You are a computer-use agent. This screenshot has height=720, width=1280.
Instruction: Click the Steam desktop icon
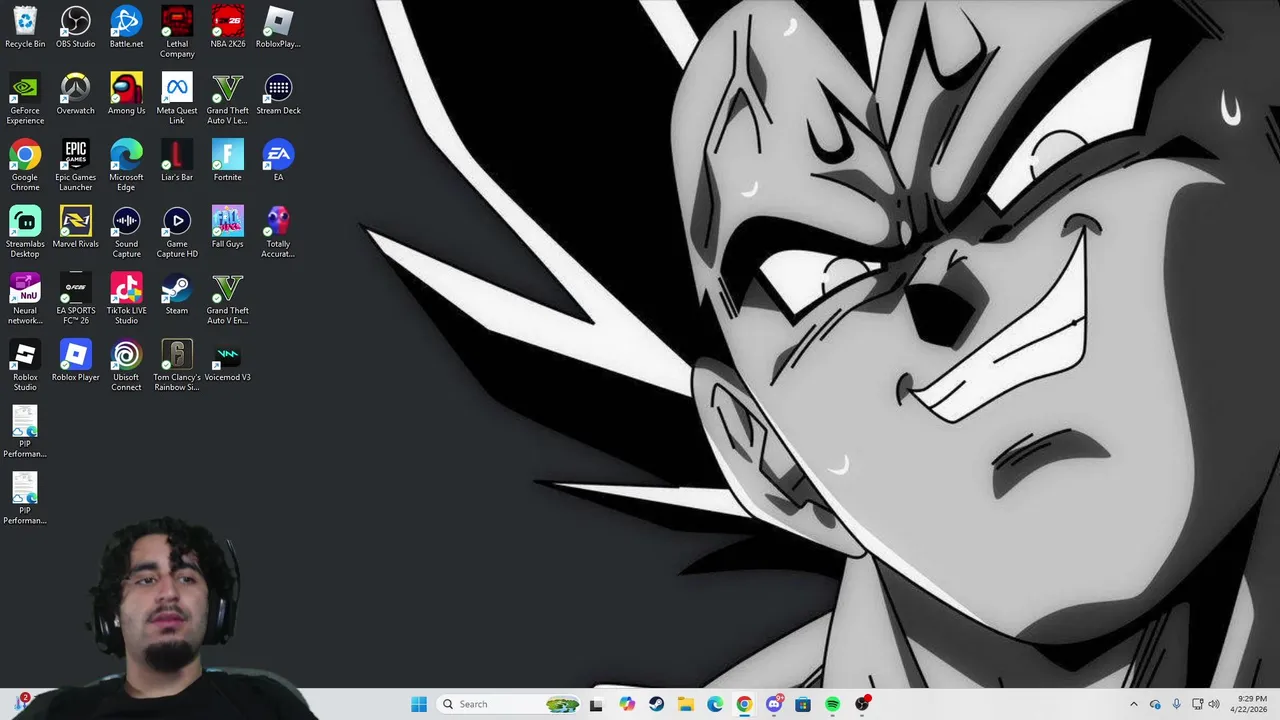[177, 294]
